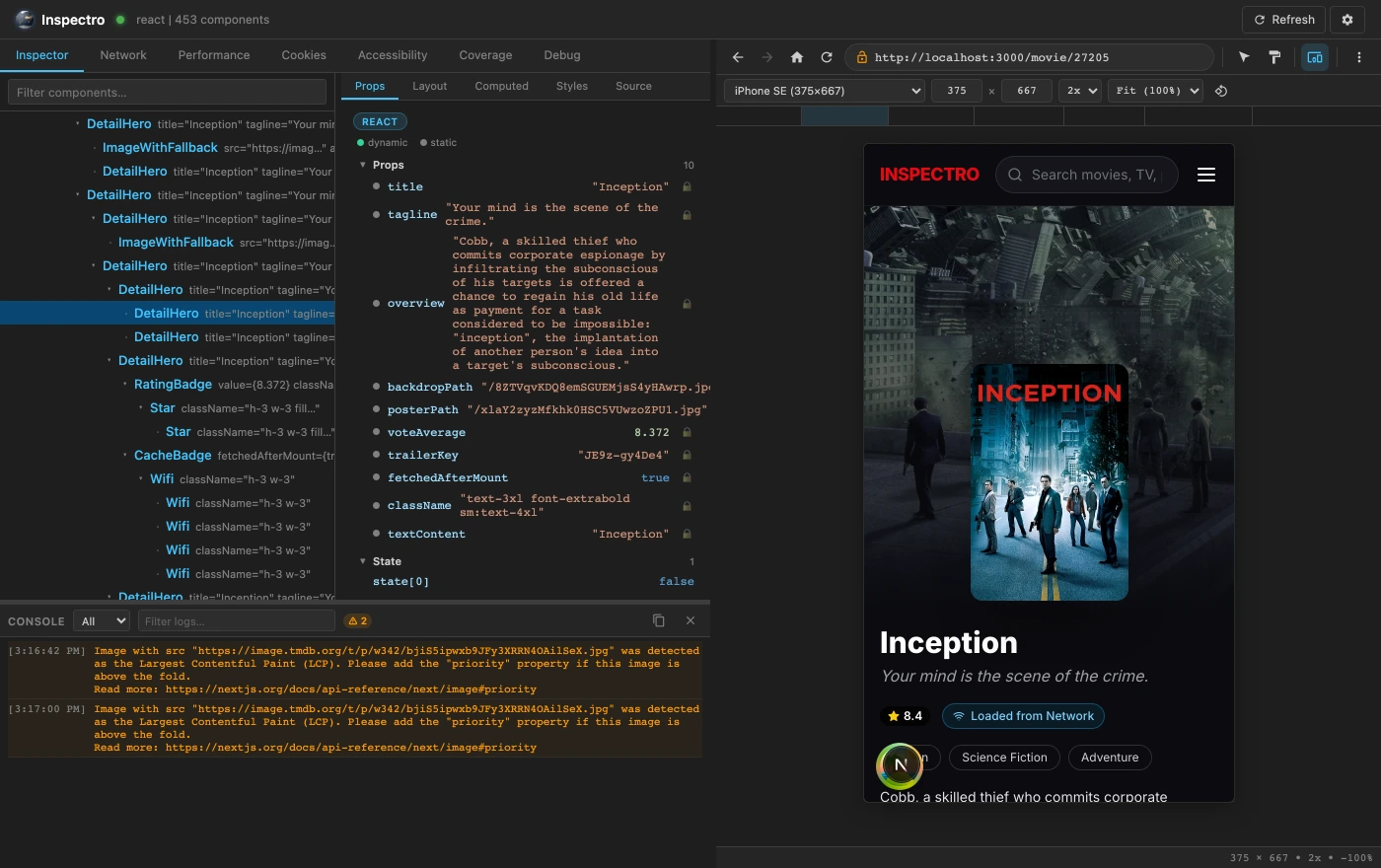Click the lock icon on the tagline prop

(687, 215)
